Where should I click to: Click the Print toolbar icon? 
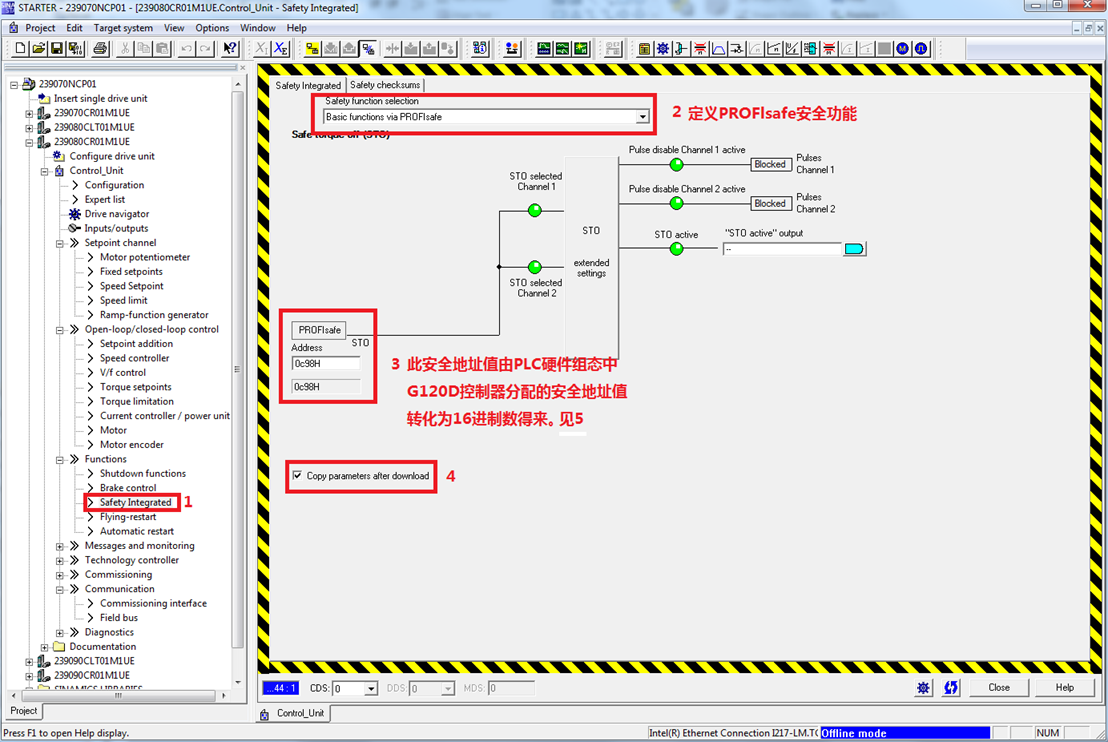pos(100,48)
